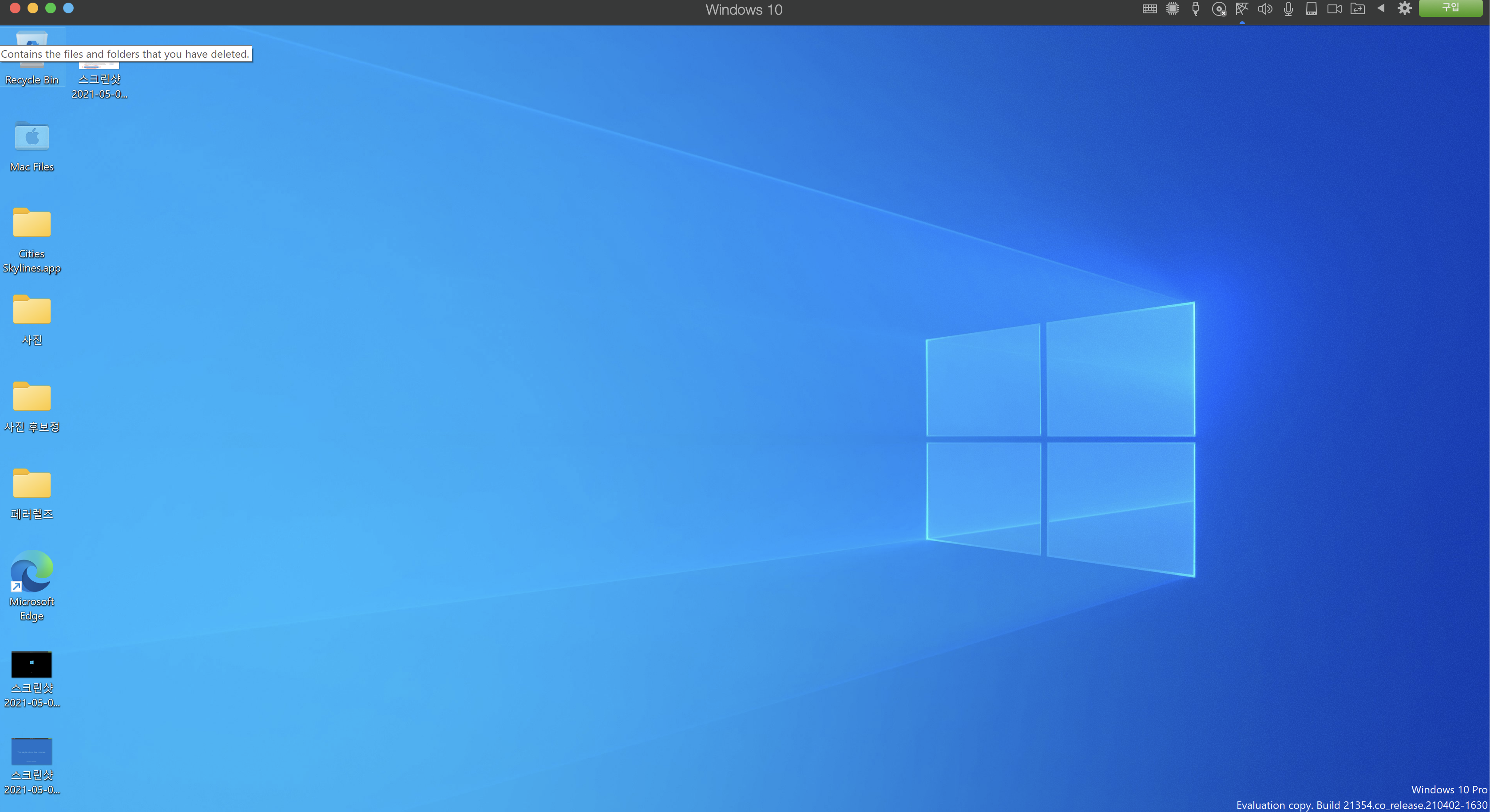
Task: Click the sound speaker icon
Action: (1265, 9)
